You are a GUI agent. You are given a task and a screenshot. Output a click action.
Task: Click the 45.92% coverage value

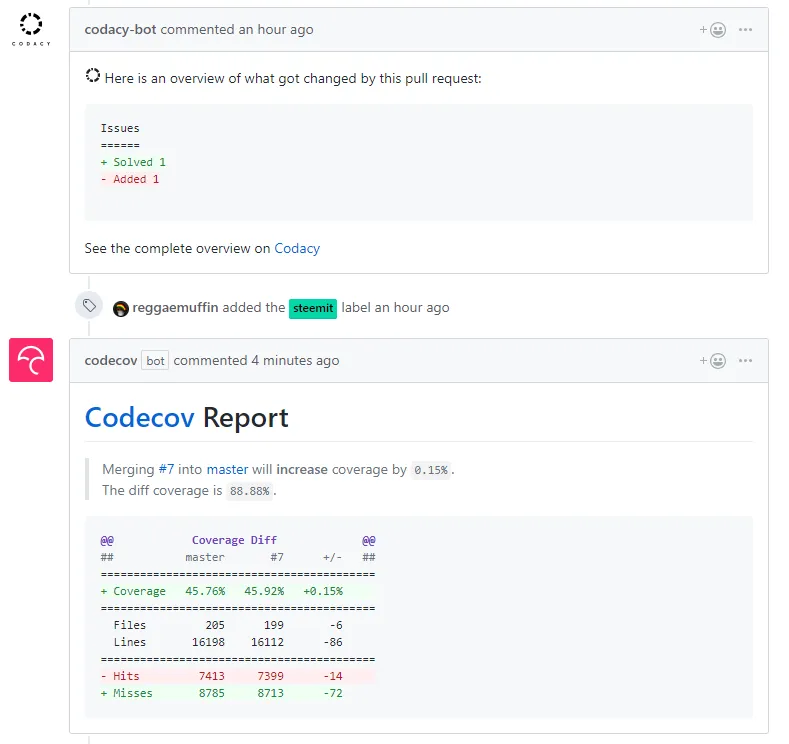[264, 591]
